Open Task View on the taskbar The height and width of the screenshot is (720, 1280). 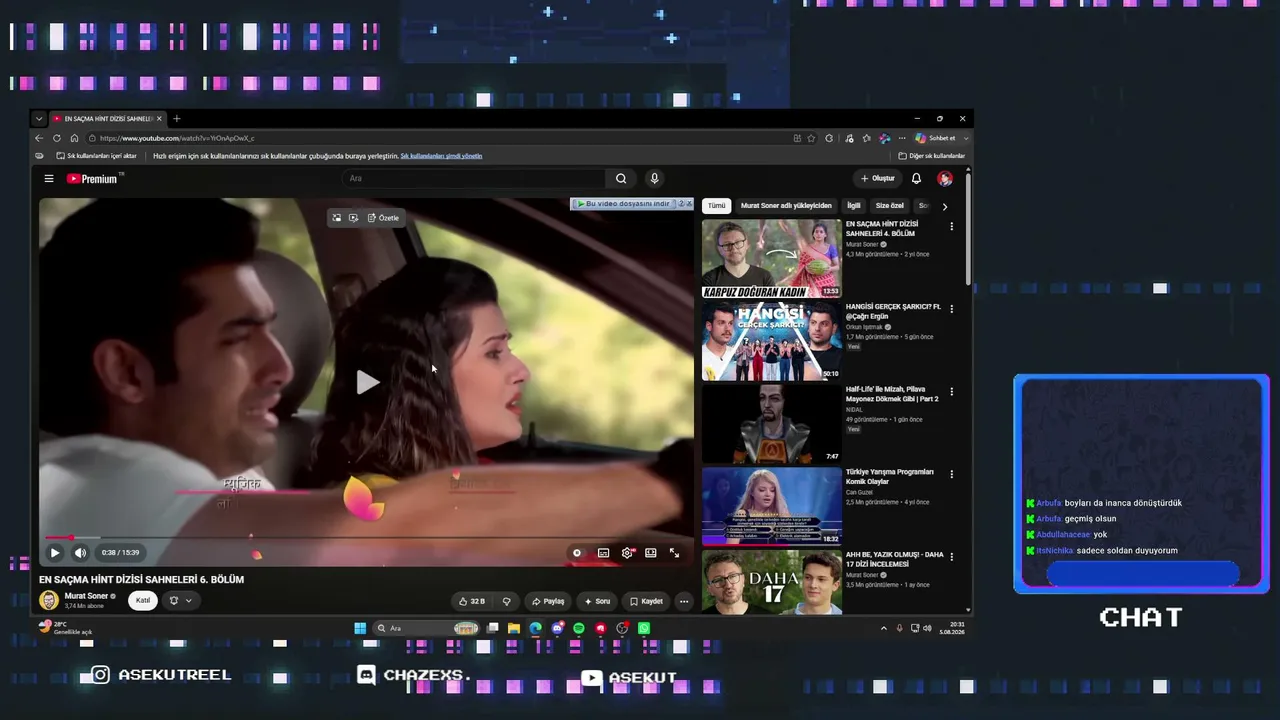pyautogui.click(x=493, y=628)
